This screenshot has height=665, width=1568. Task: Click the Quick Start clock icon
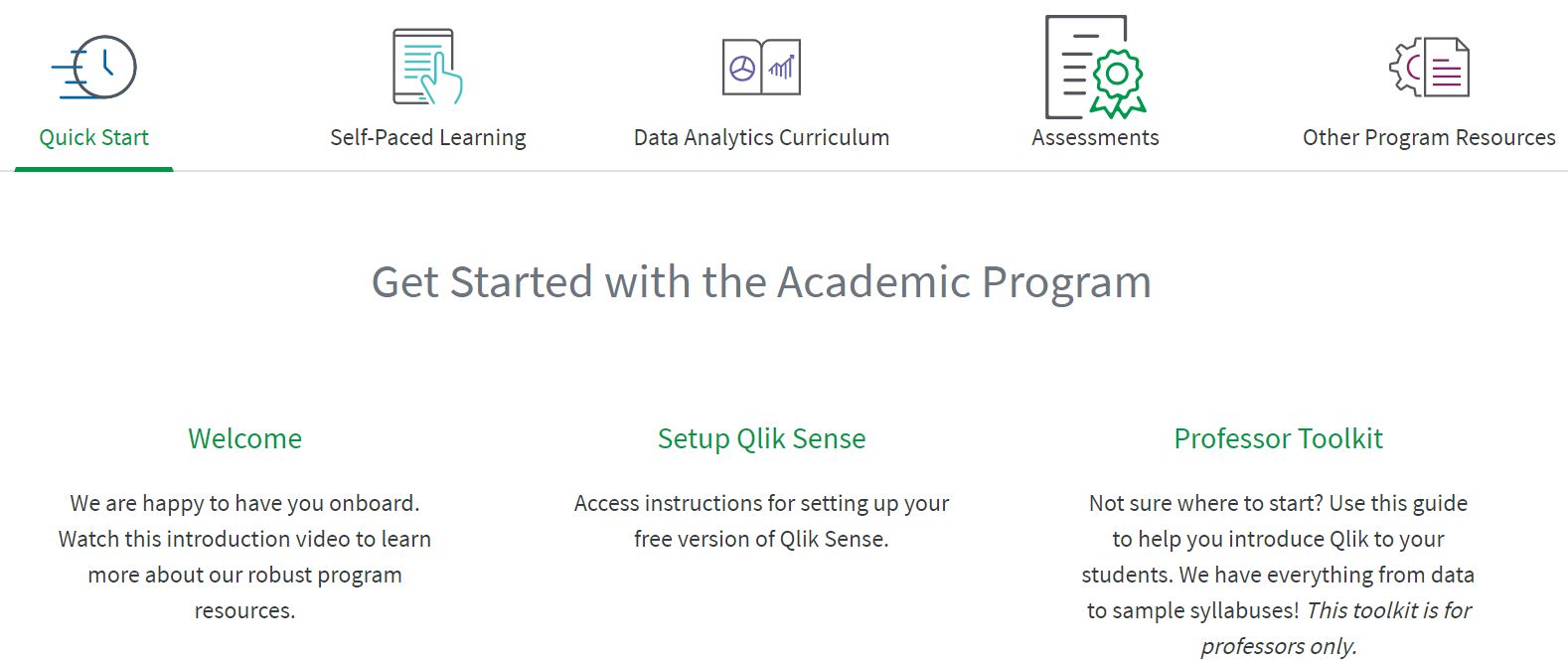click(94, 68)
